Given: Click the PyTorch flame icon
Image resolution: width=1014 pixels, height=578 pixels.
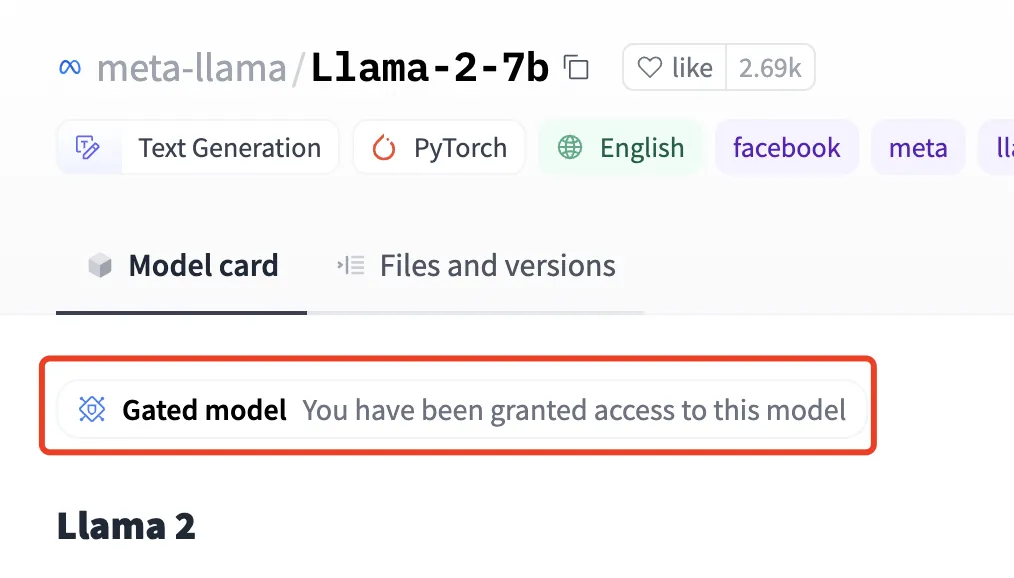Looking at the screenshot, I should [x=383, y=148].
